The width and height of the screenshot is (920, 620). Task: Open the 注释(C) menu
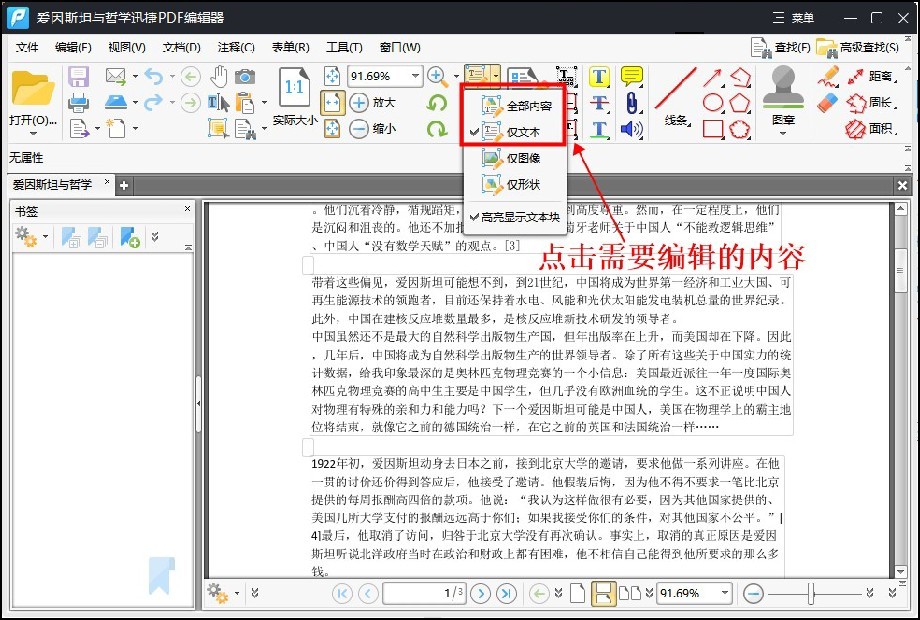point(234,46)
